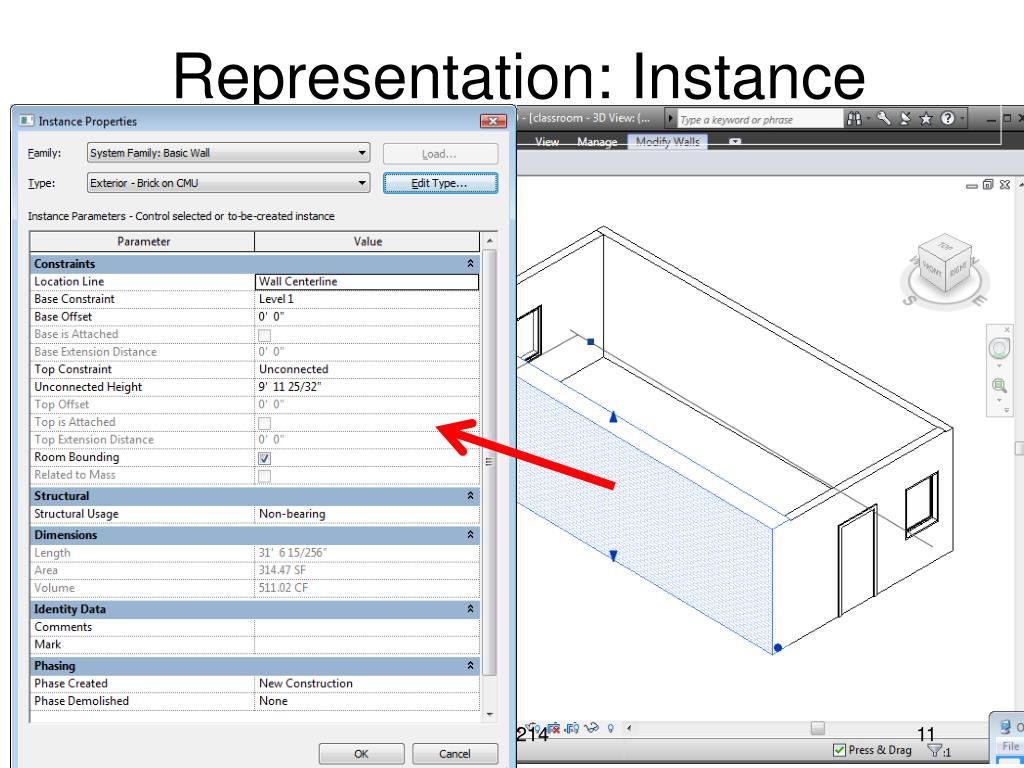Click the Structural Usage value Non-bearing
Screen dimensions: 1024x768
[x=367, y=514]
